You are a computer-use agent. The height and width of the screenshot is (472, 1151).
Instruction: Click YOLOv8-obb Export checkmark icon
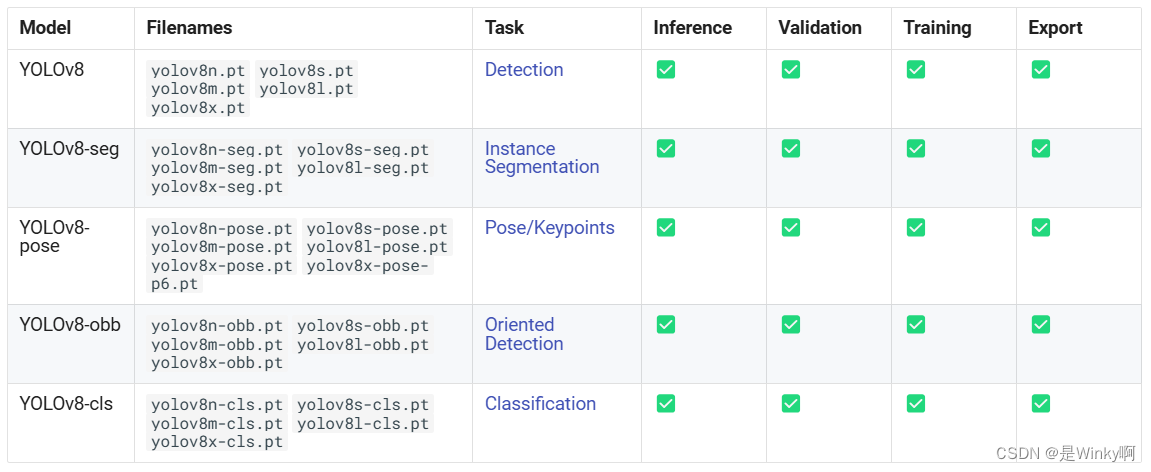click(x=1040, y=325)
